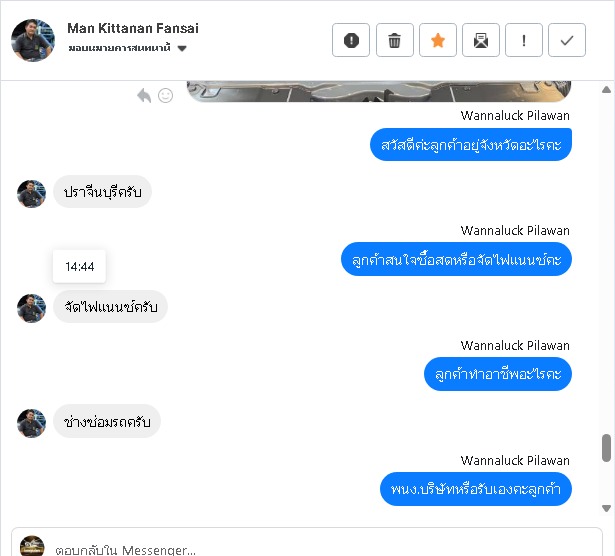Click the image attachment in chat
The height and width of the screenshot is (556, 615).
click(379, 91)
